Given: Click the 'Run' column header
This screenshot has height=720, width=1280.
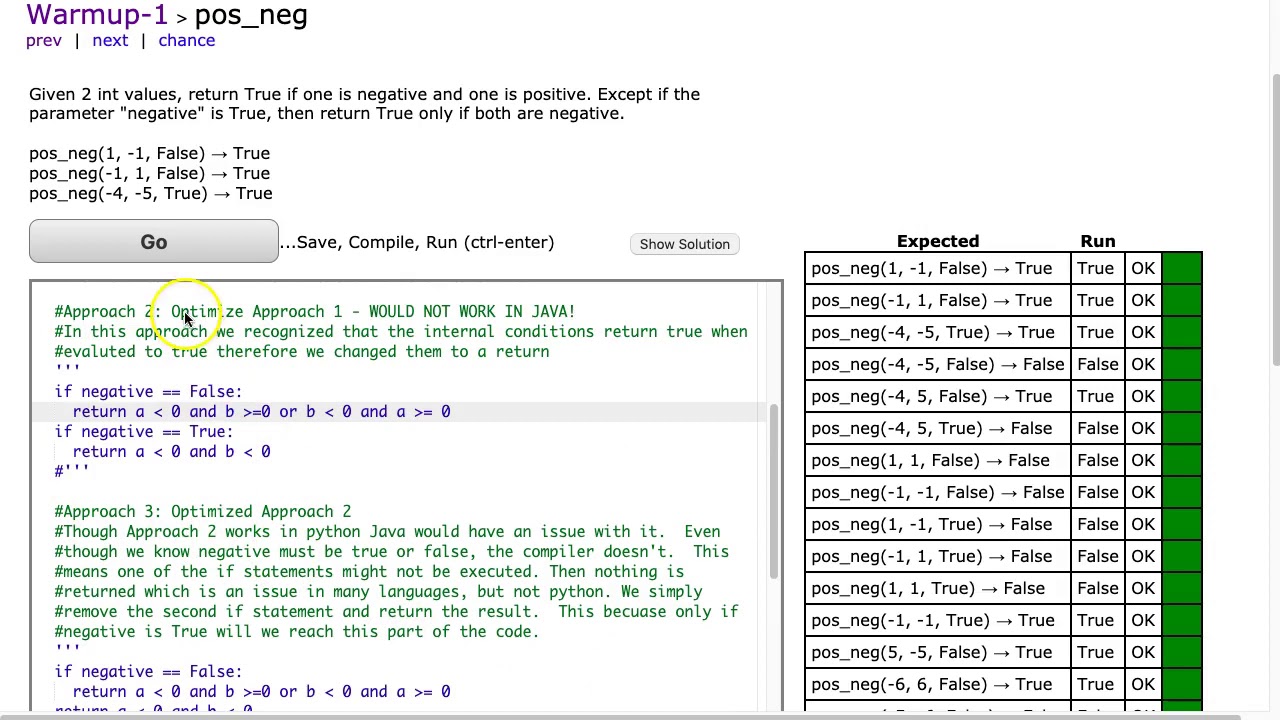Looking at the screenshot, I should [x=1097, y=241].
